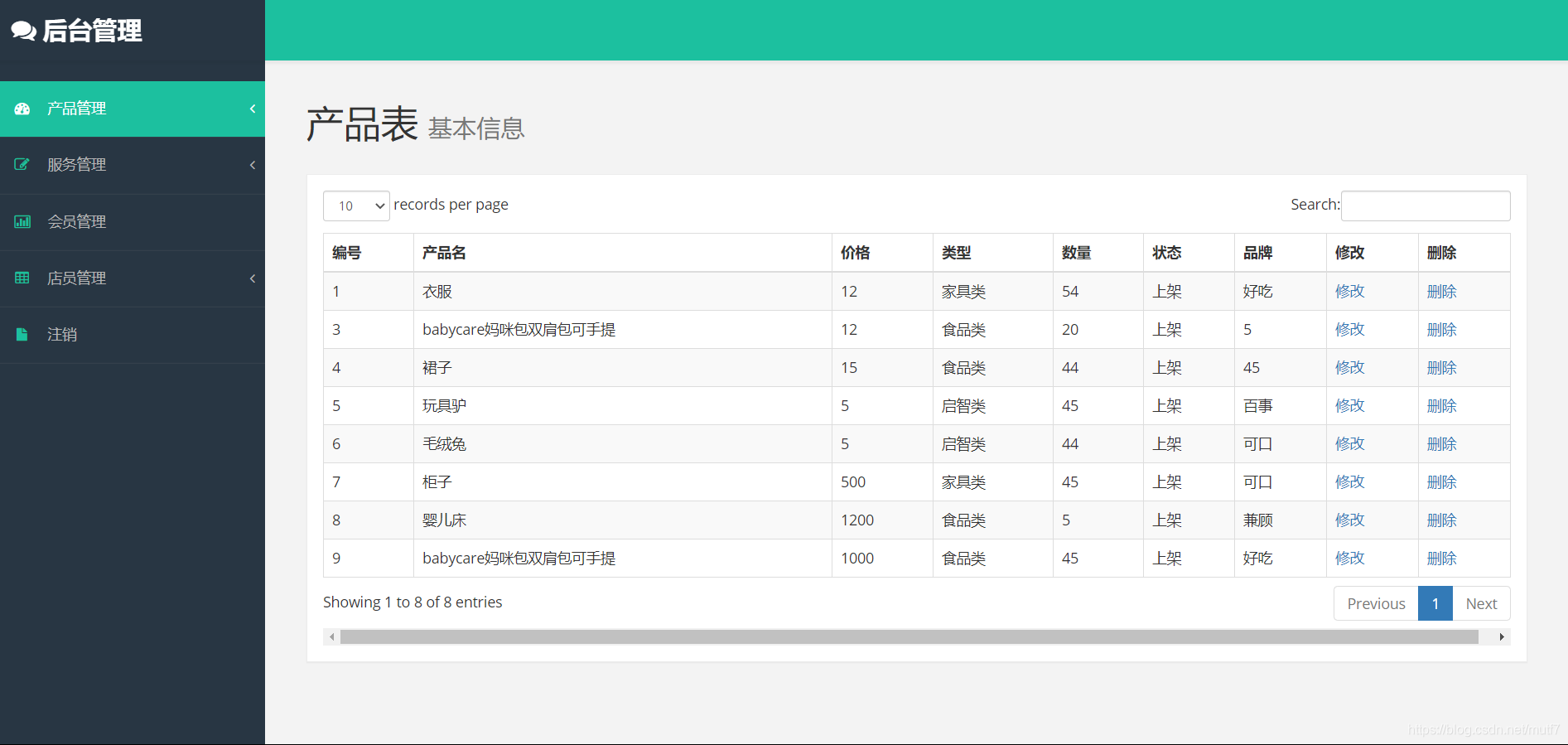Viewport: 1568px width, 745px height.
Task: Go to 会员管理 in the sidebar
Action: tap(133, 221)
